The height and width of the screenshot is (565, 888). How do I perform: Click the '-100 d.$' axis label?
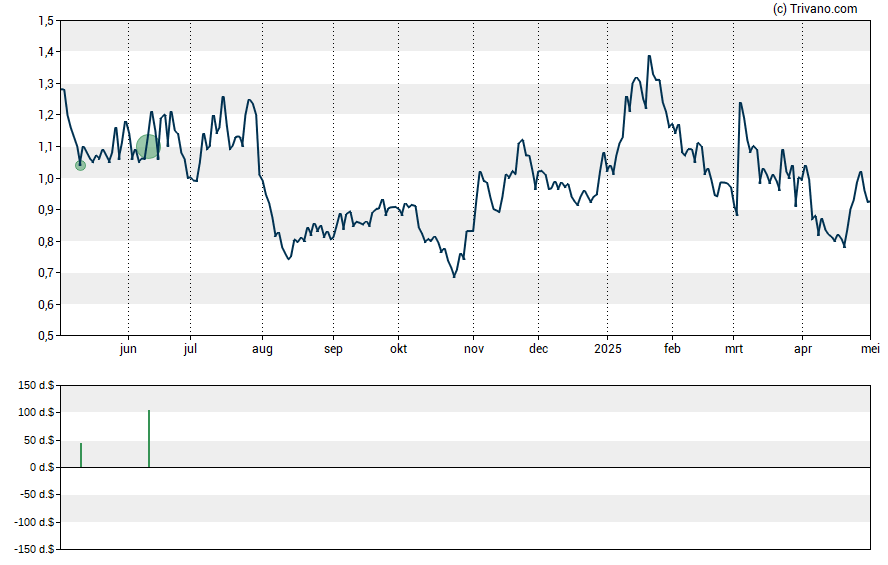(x=35, y=522)
